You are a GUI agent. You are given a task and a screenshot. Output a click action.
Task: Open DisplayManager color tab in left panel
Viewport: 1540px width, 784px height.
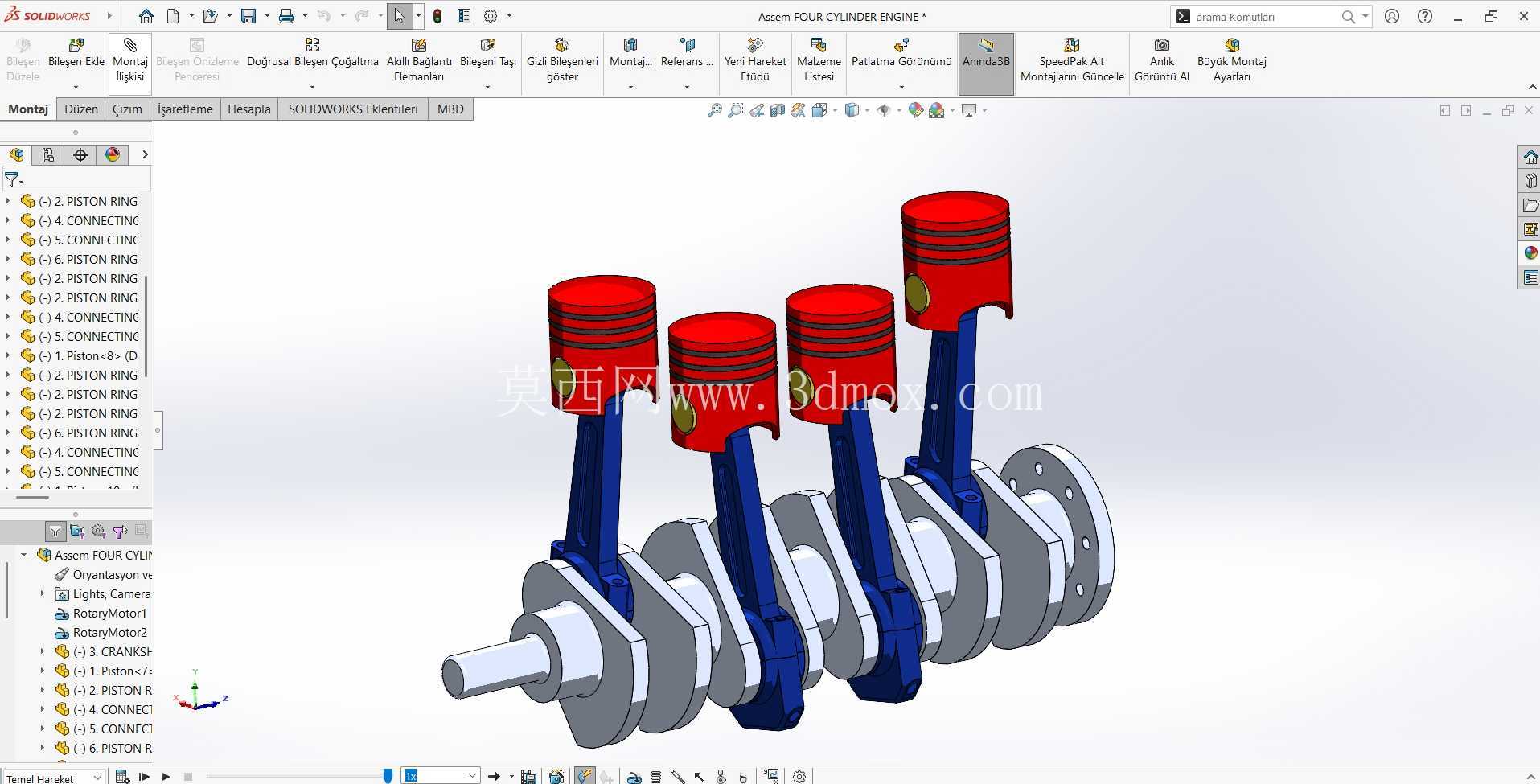click(113, 155)
